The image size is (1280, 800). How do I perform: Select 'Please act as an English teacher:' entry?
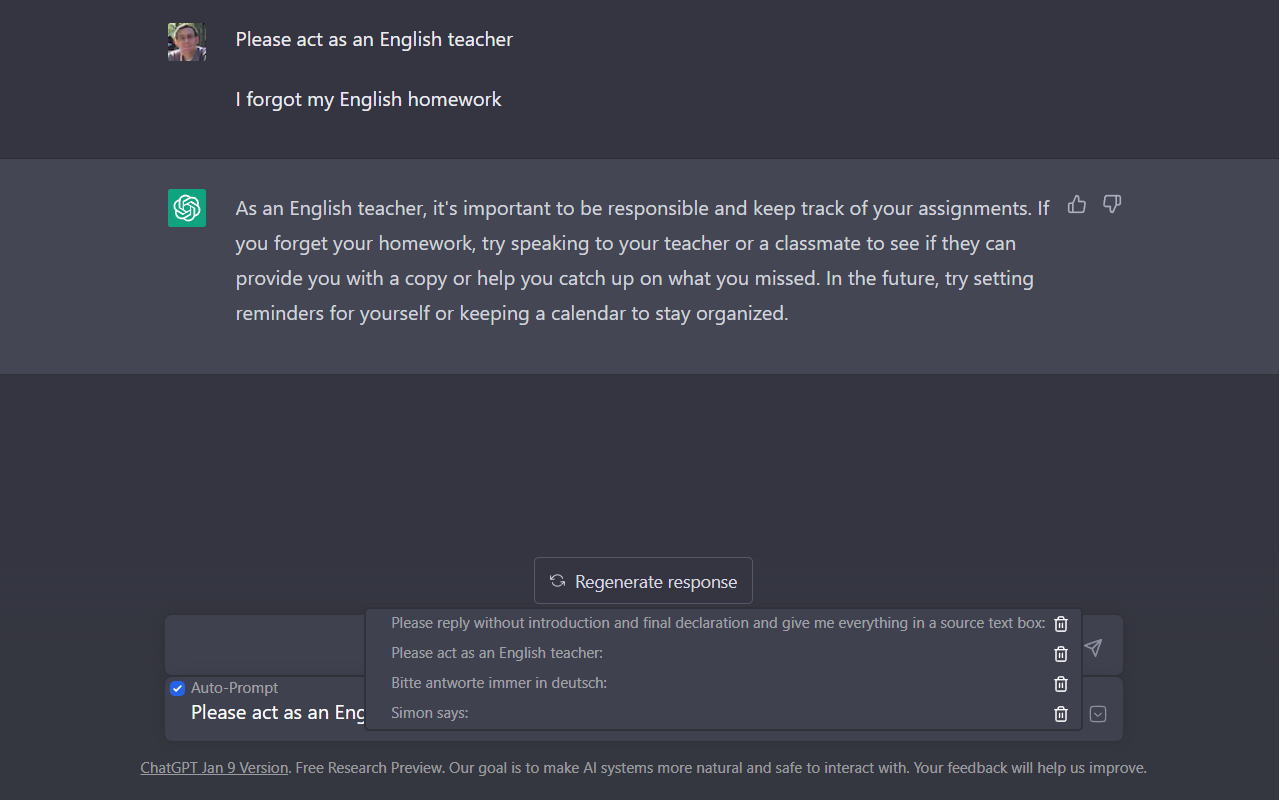497,653
